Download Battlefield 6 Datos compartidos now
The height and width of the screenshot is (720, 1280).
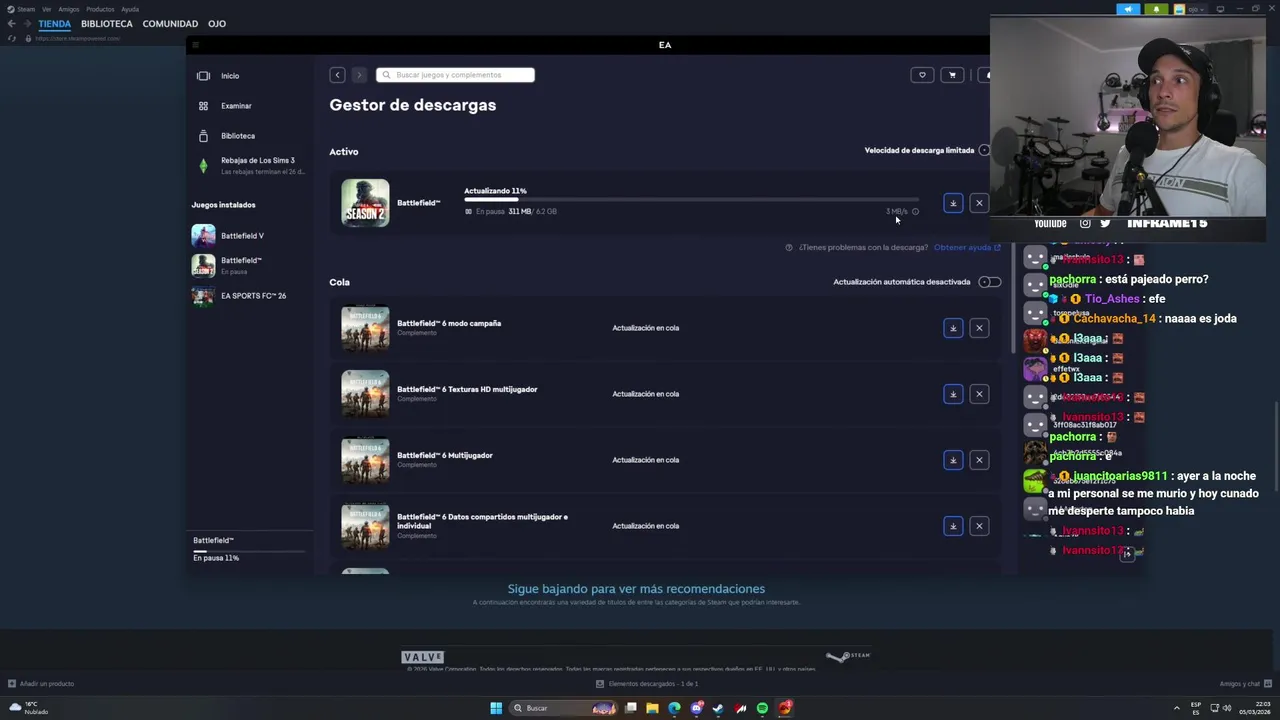pyautogui.click(x=953, y=526)
